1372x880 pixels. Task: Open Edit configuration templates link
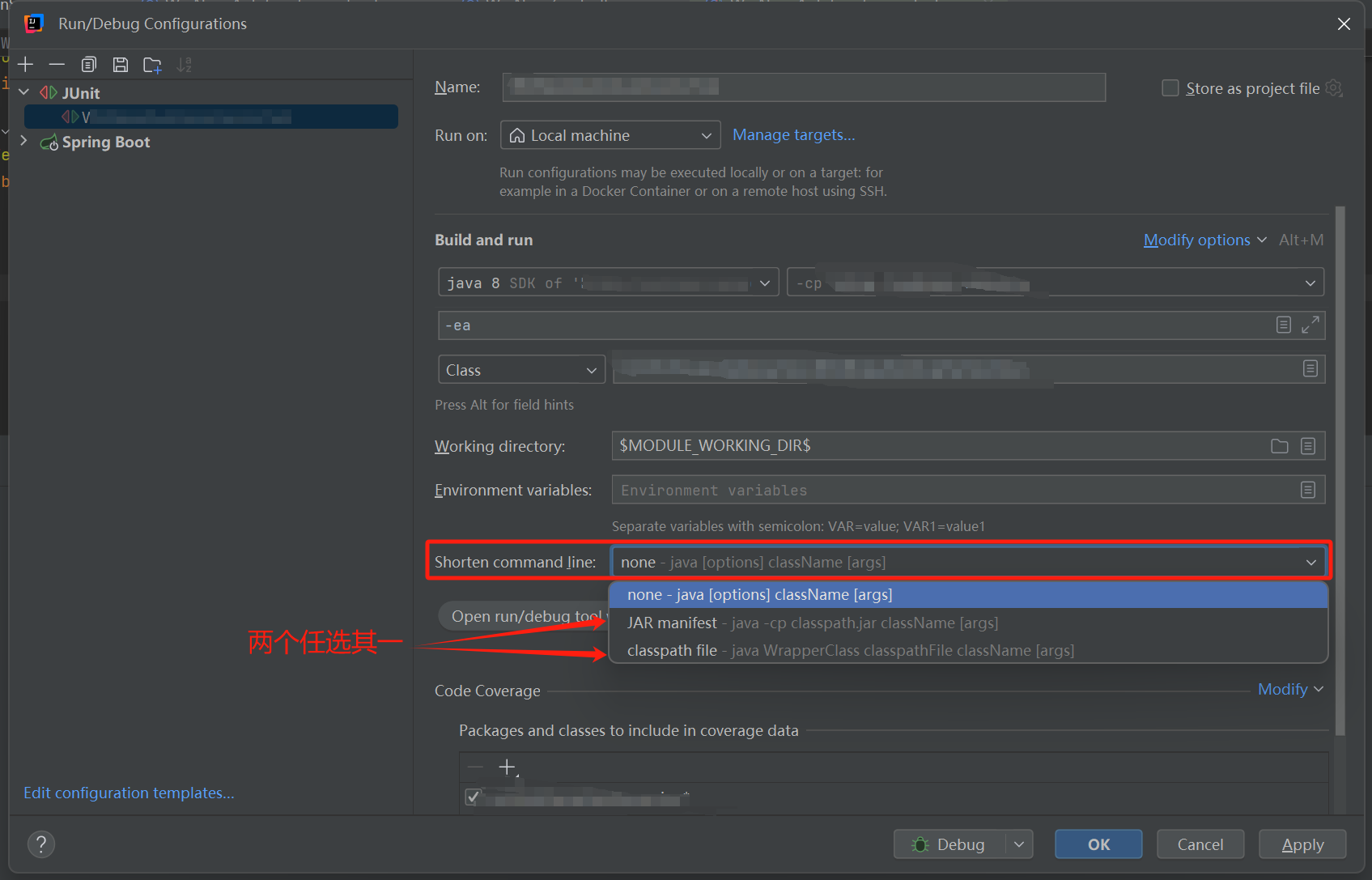point(129,793)
